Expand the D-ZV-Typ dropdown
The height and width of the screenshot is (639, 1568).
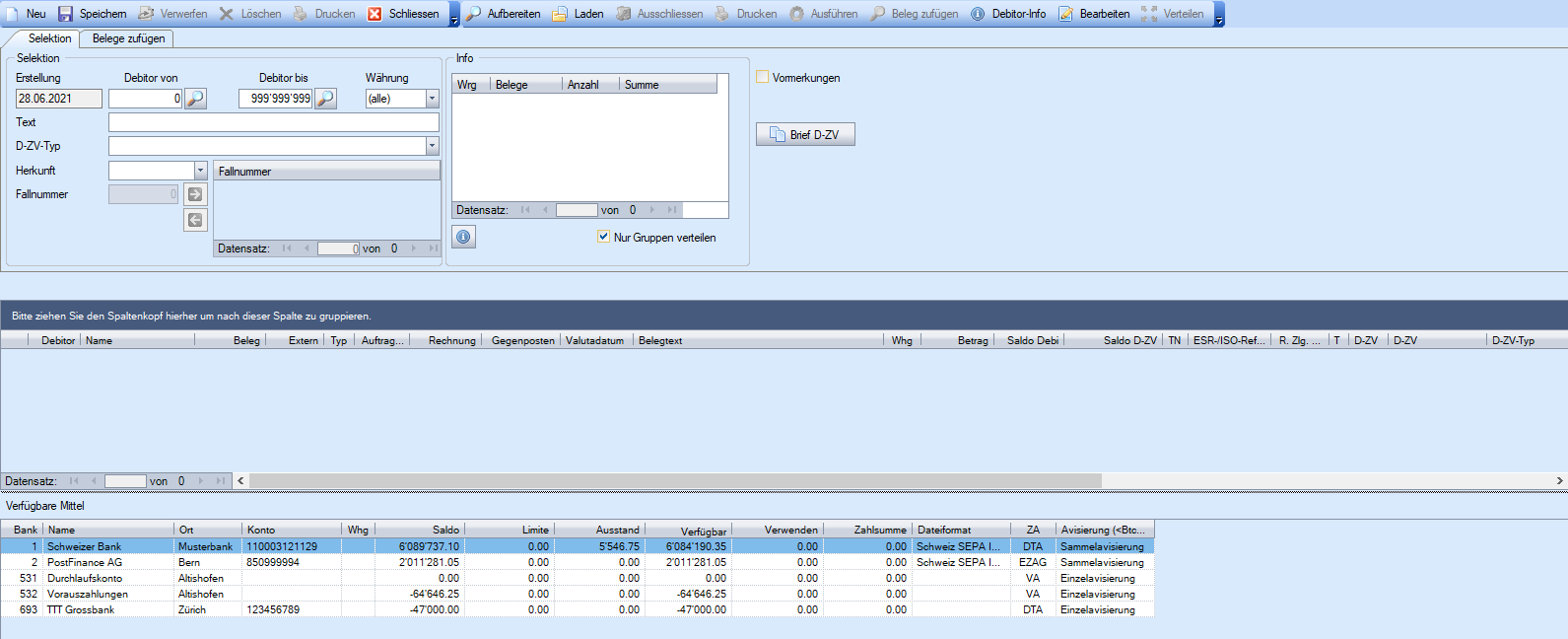click(x=432, y=146)
